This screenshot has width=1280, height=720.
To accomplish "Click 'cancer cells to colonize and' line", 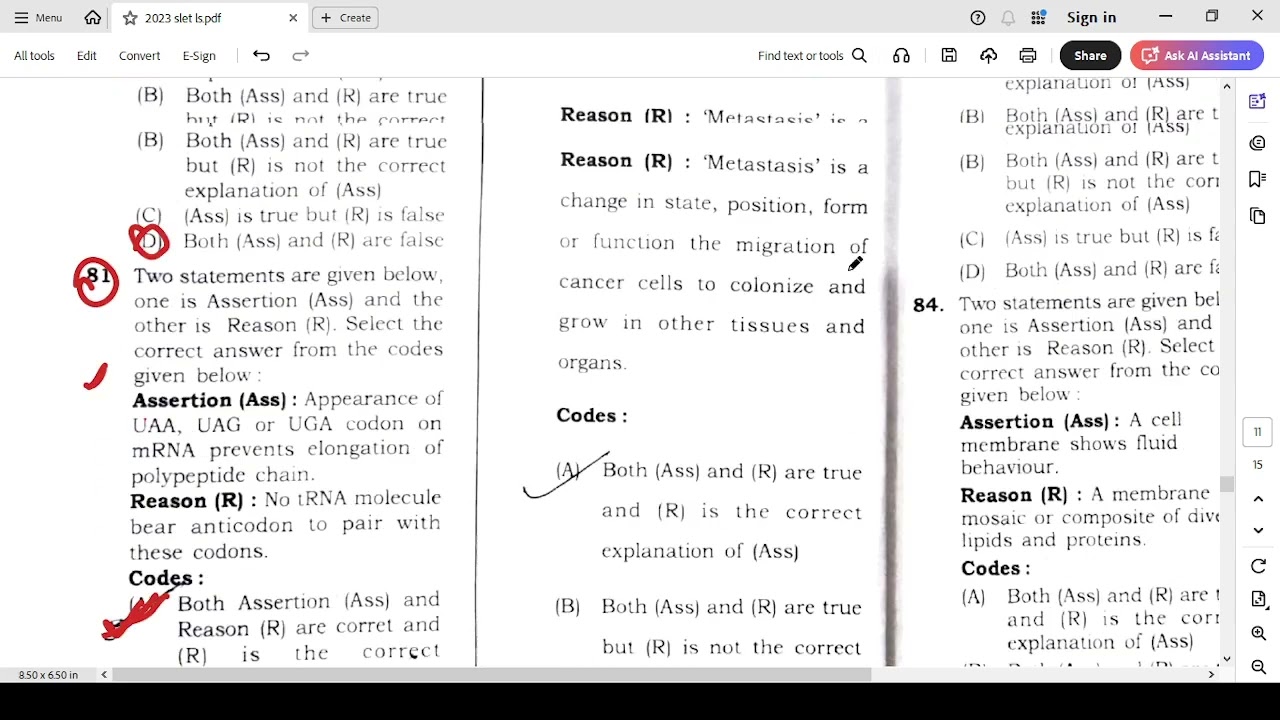I will pyautogui.click(x=712, y=285).
